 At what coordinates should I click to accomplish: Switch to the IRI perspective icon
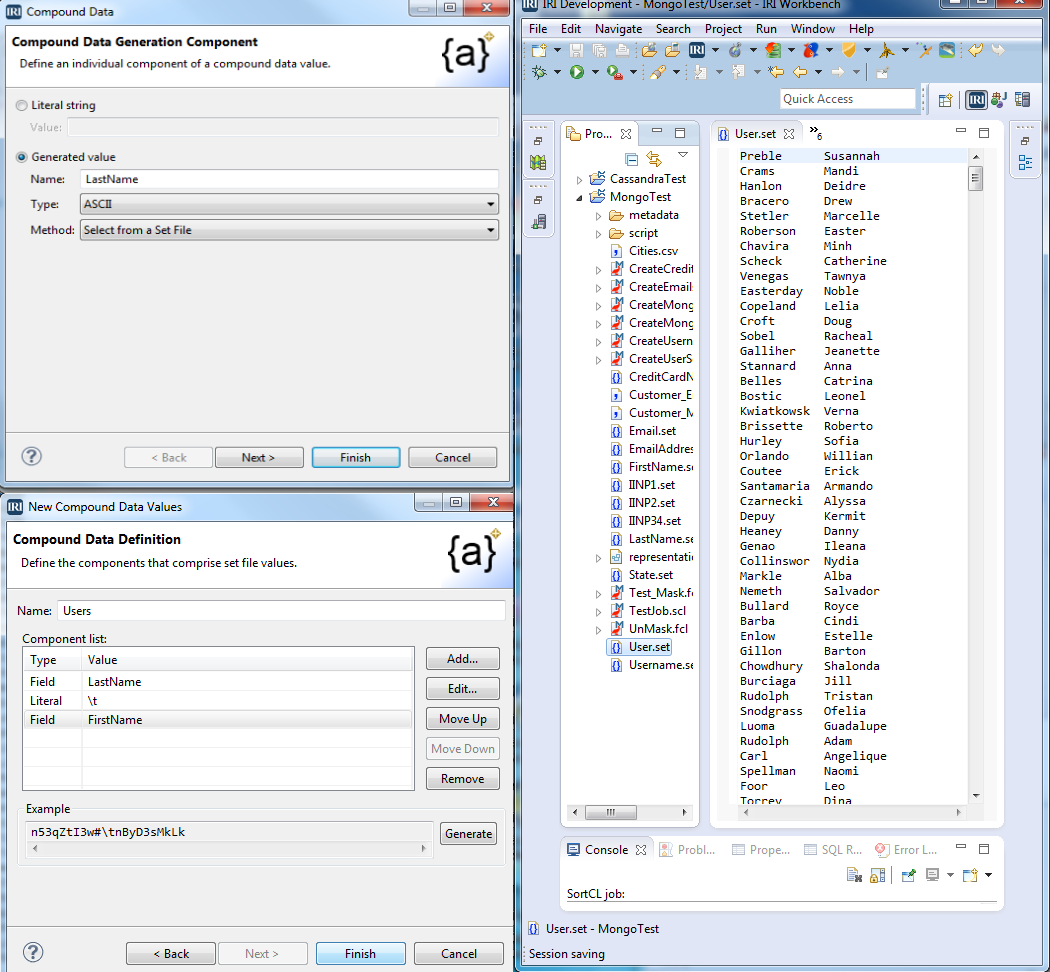977,100
